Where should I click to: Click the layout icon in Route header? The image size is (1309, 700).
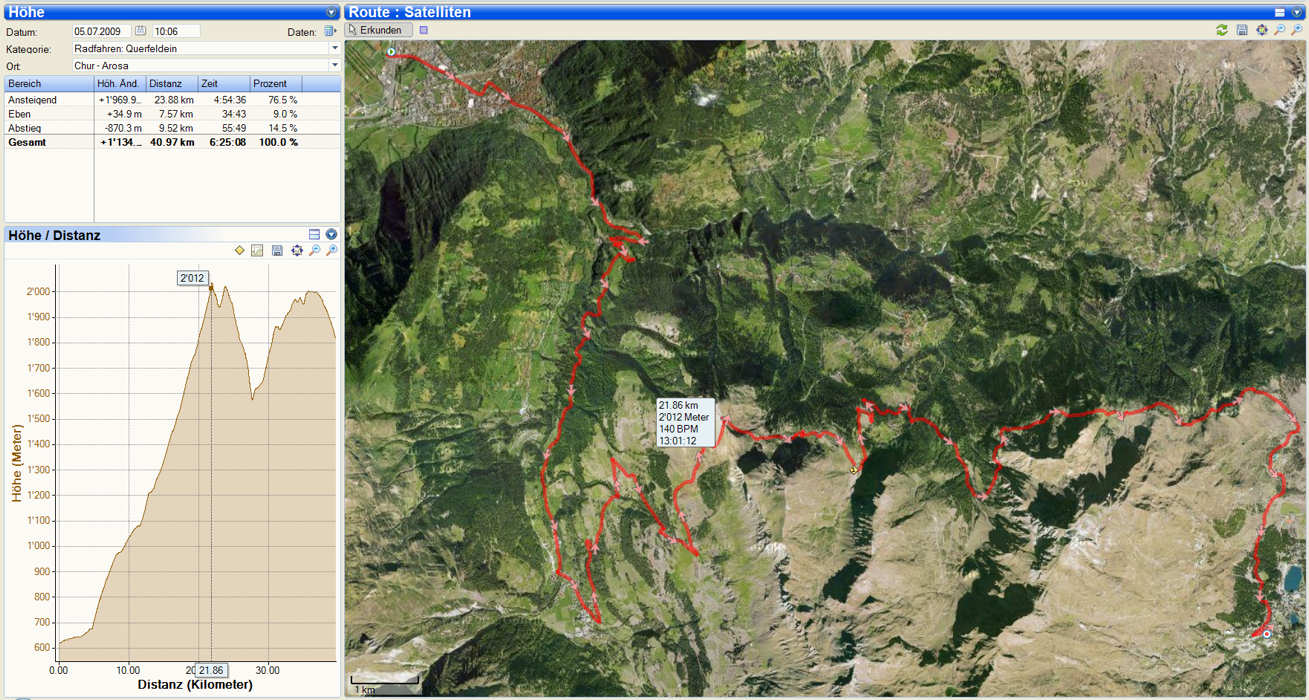[x=1280, y=12]
